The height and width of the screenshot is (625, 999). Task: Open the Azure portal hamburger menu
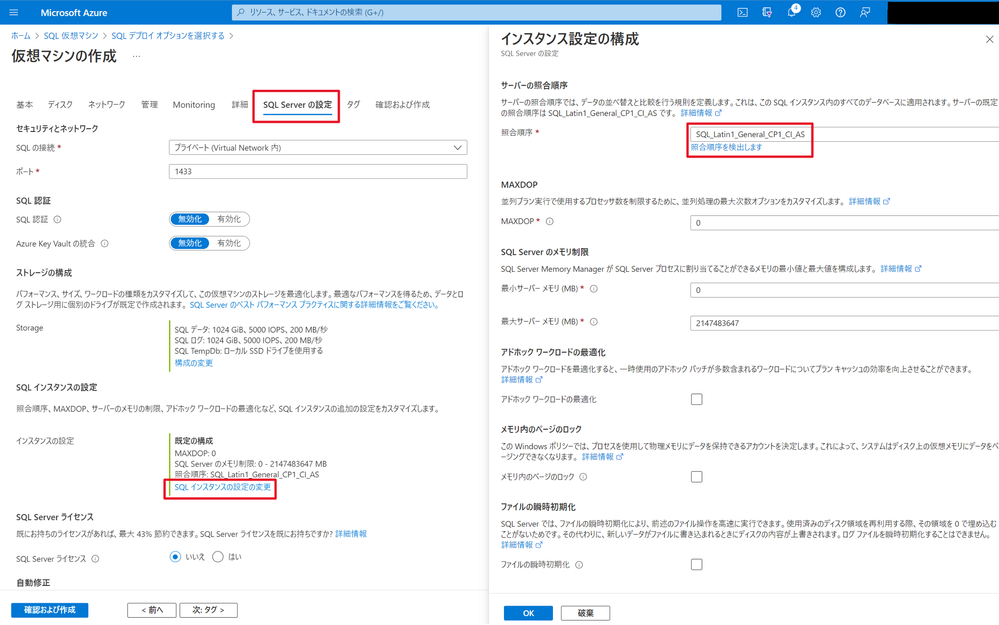click(x=13, y=12)
